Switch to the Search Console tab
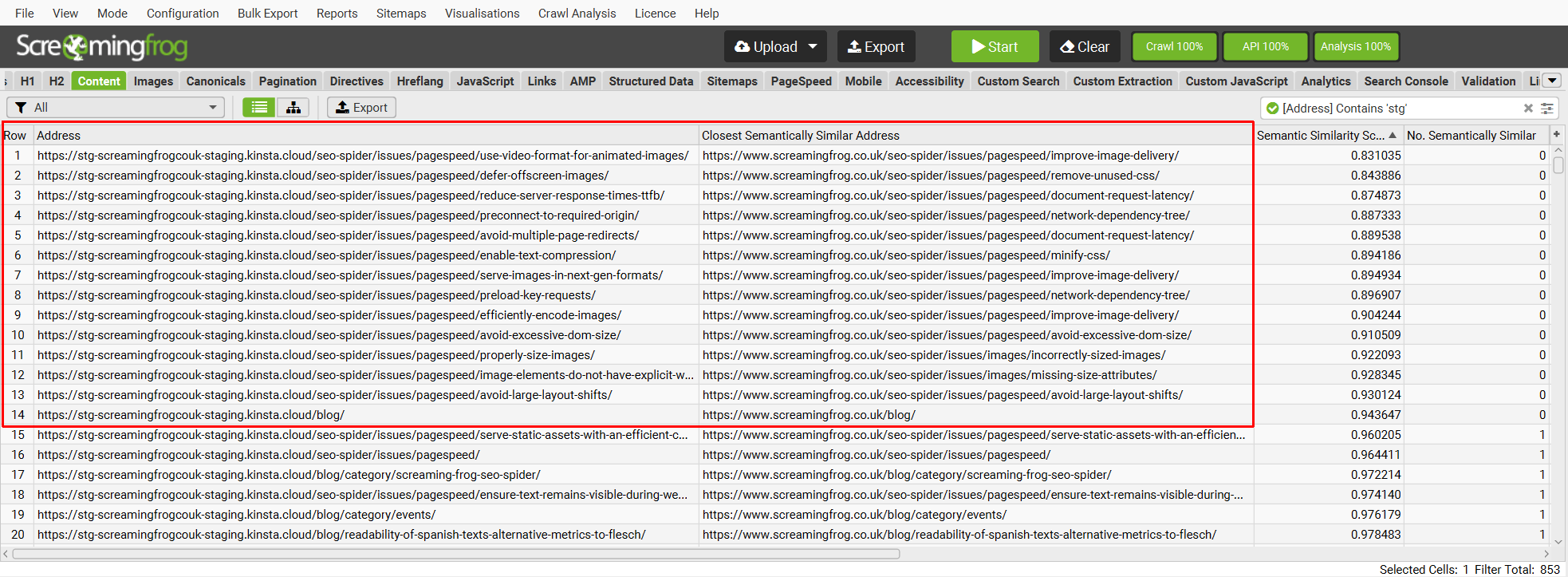 click(1405, 81)
